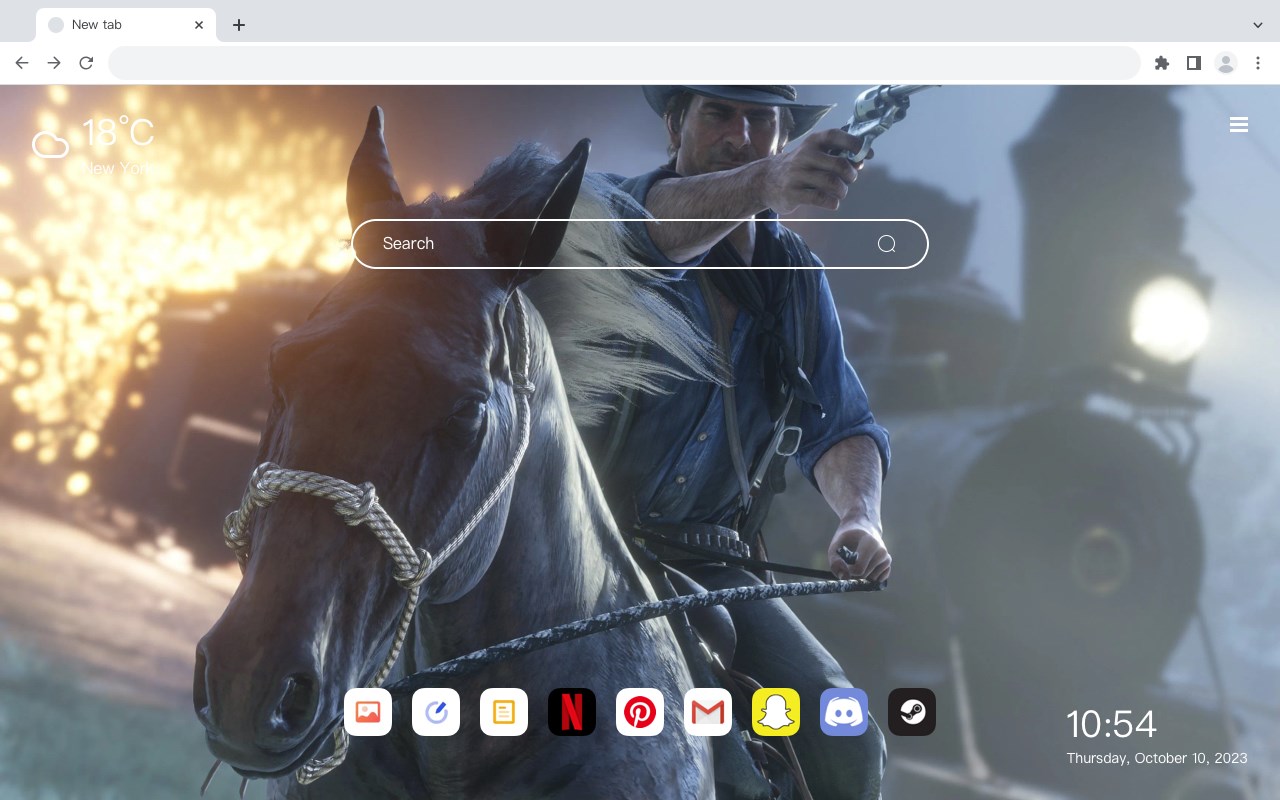Toggle the browser side panel
1280x800 pixels.
1193,63
